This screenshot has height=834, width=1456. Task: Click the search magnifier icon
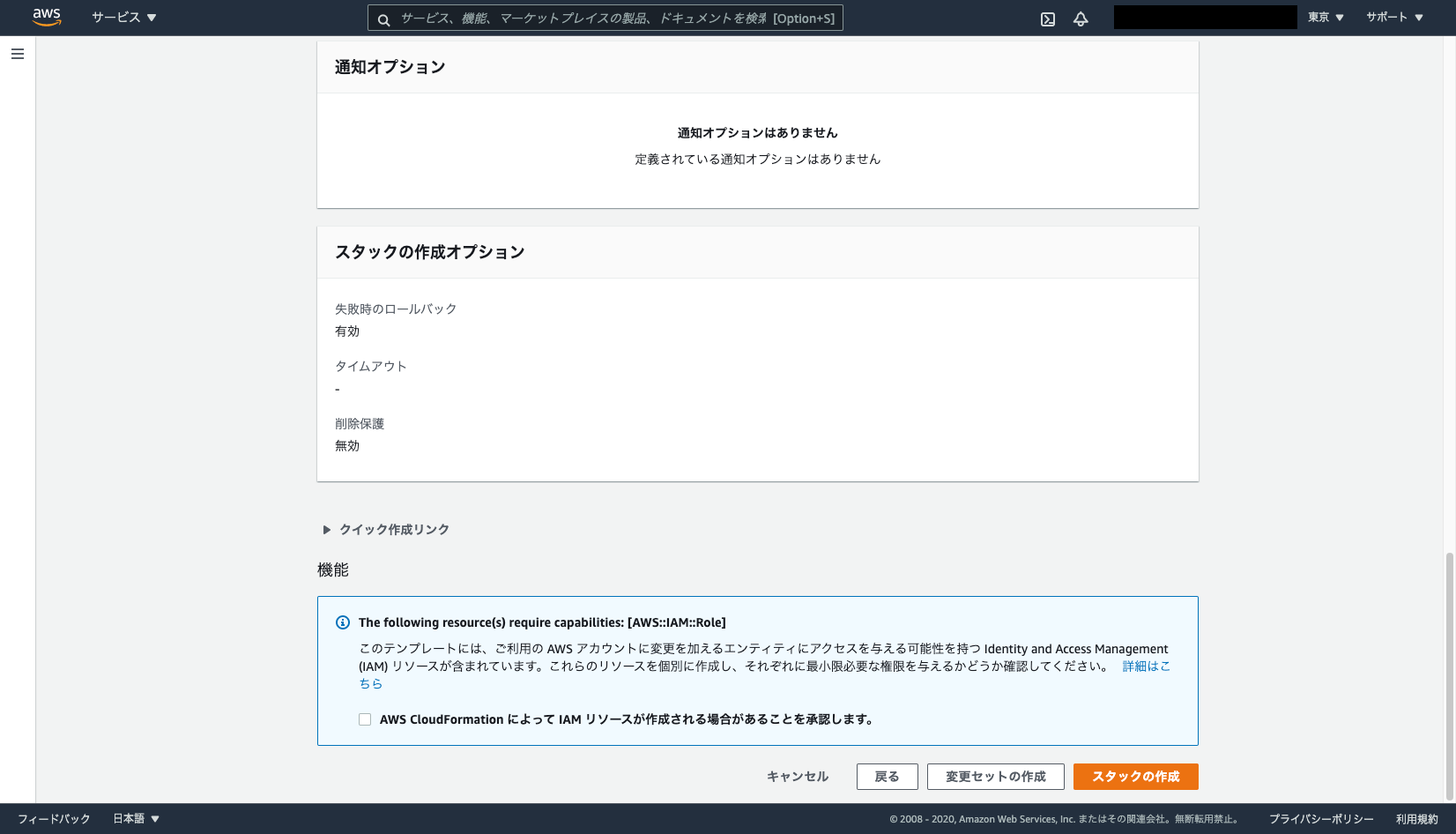383,18
